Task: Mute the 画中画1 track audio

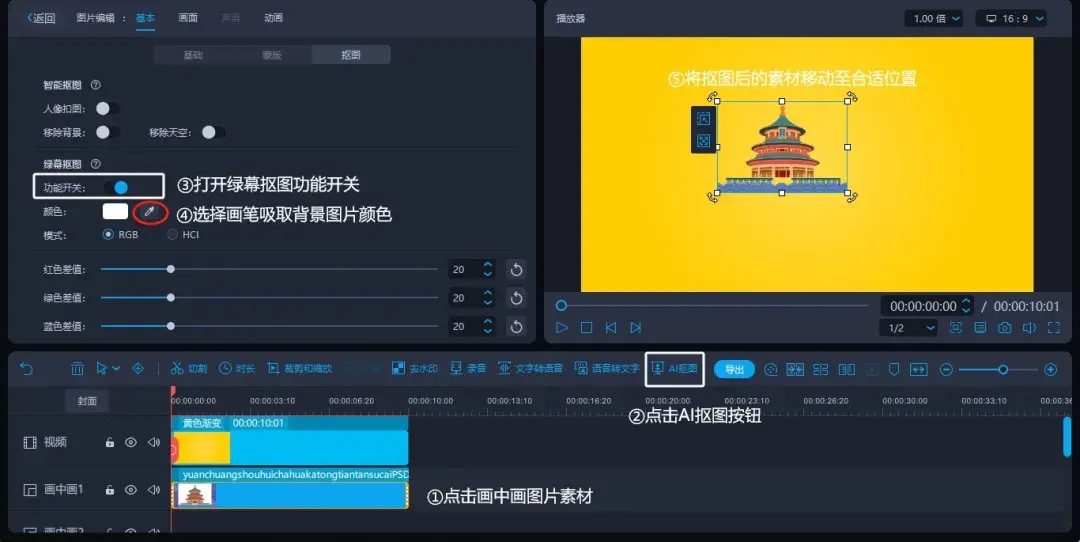Action: point(154,490)
